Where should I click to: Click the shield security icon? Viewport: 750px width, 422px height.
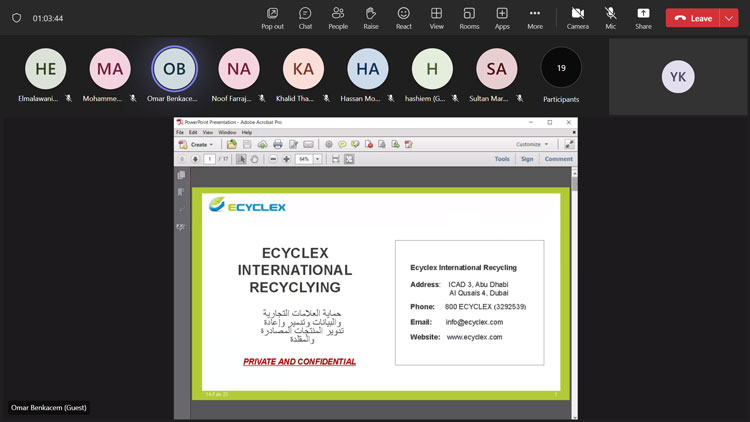[16, 18]
